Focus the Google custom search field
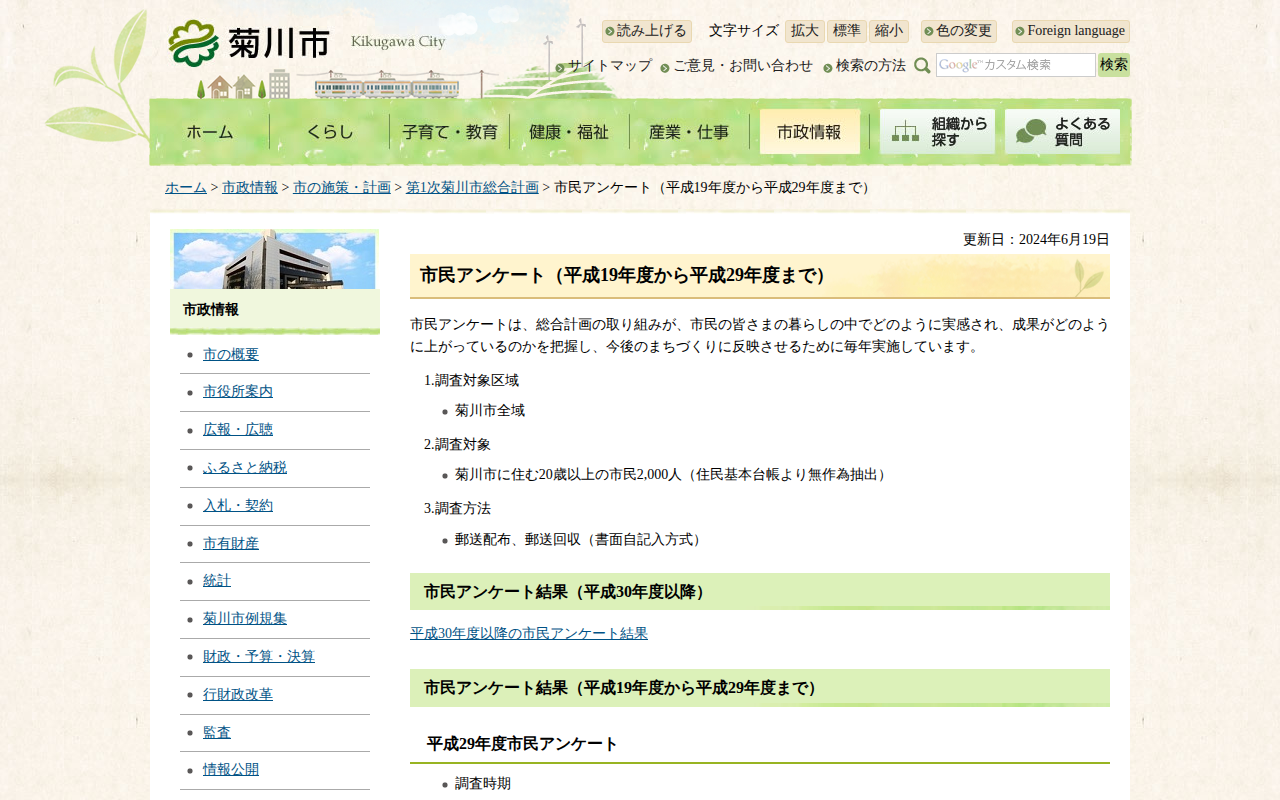This screenshot has width=1280, height=800. click(x=1016, y=65)
